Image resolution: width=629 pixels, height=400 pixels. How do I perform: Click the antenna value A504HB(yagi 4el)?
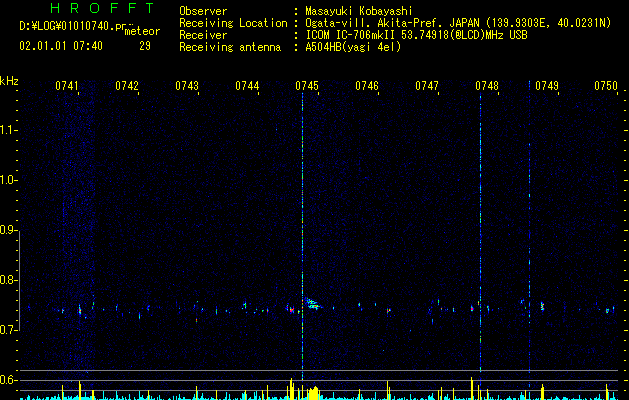[353, 47]
